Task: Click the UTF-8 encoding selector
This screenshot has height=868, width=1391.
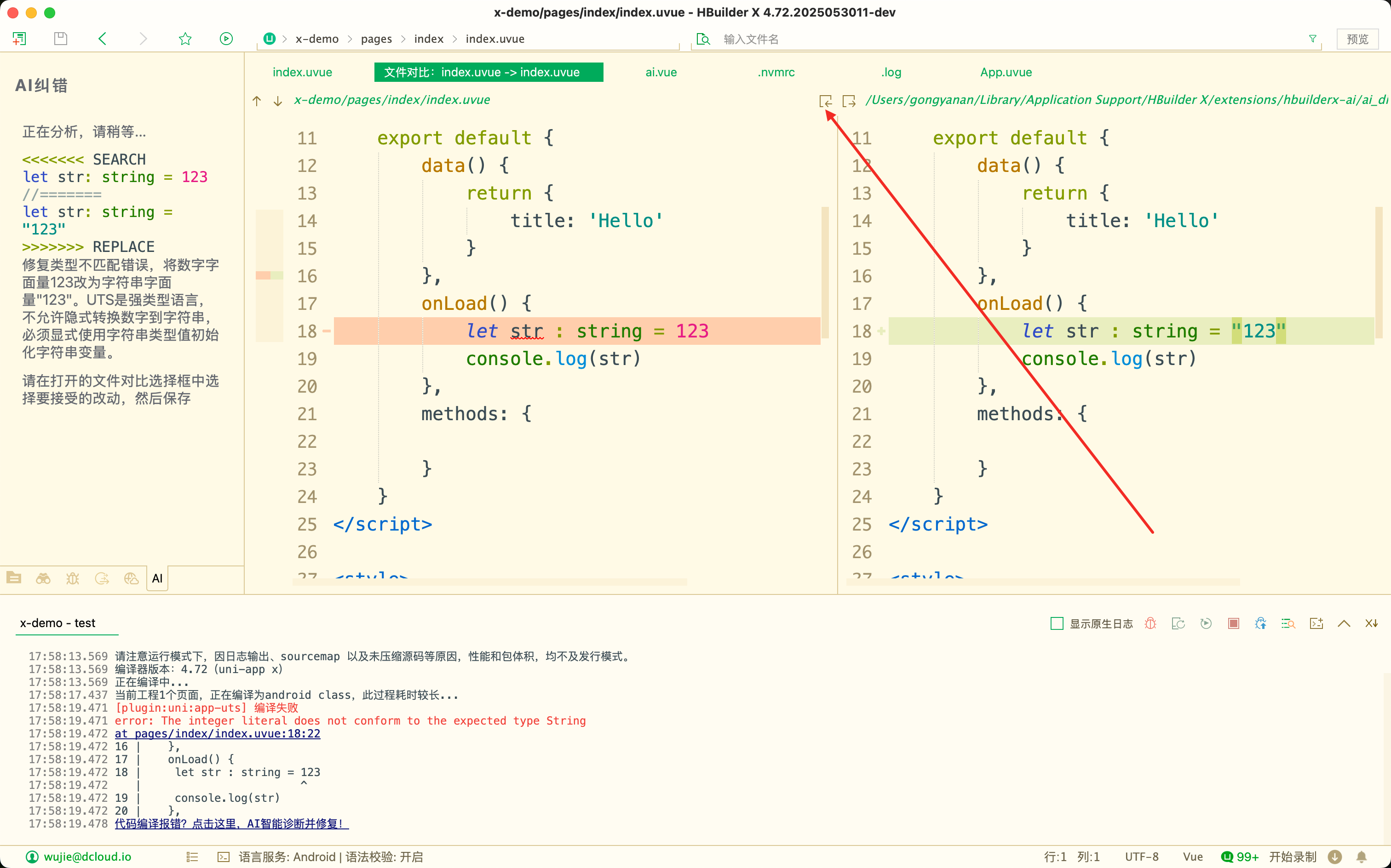Action: 1141,857
